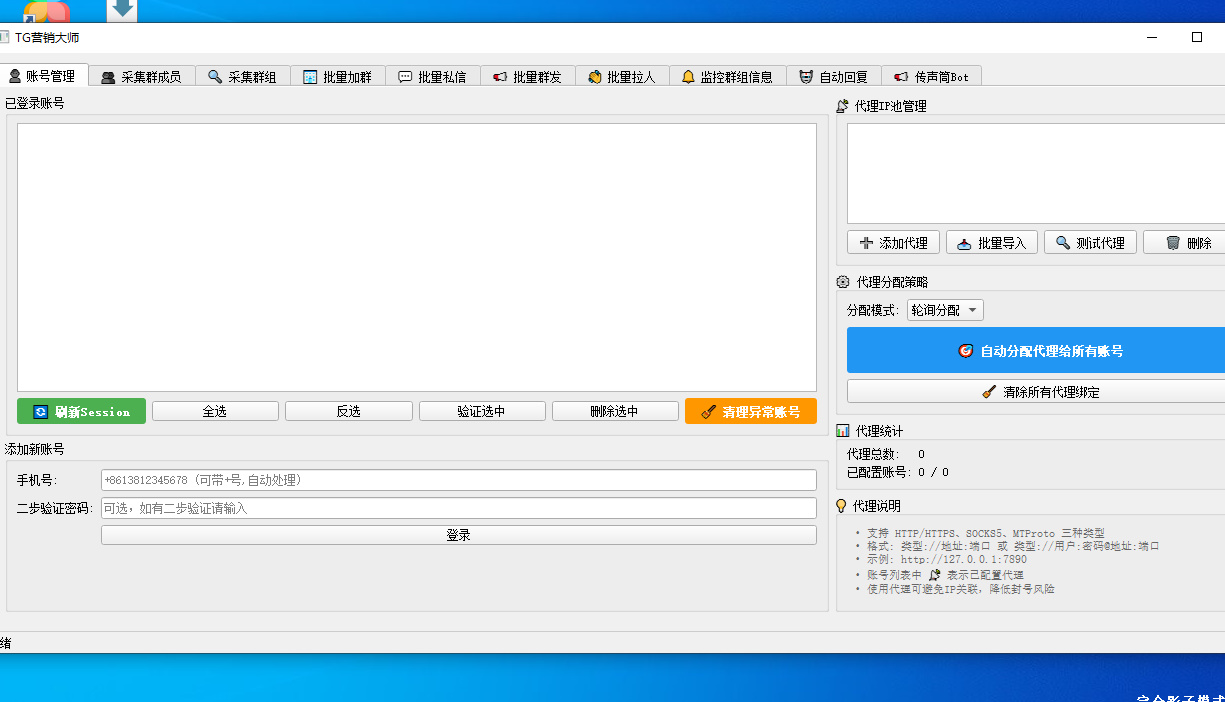Click the 手机号 input field

point(458,480)
